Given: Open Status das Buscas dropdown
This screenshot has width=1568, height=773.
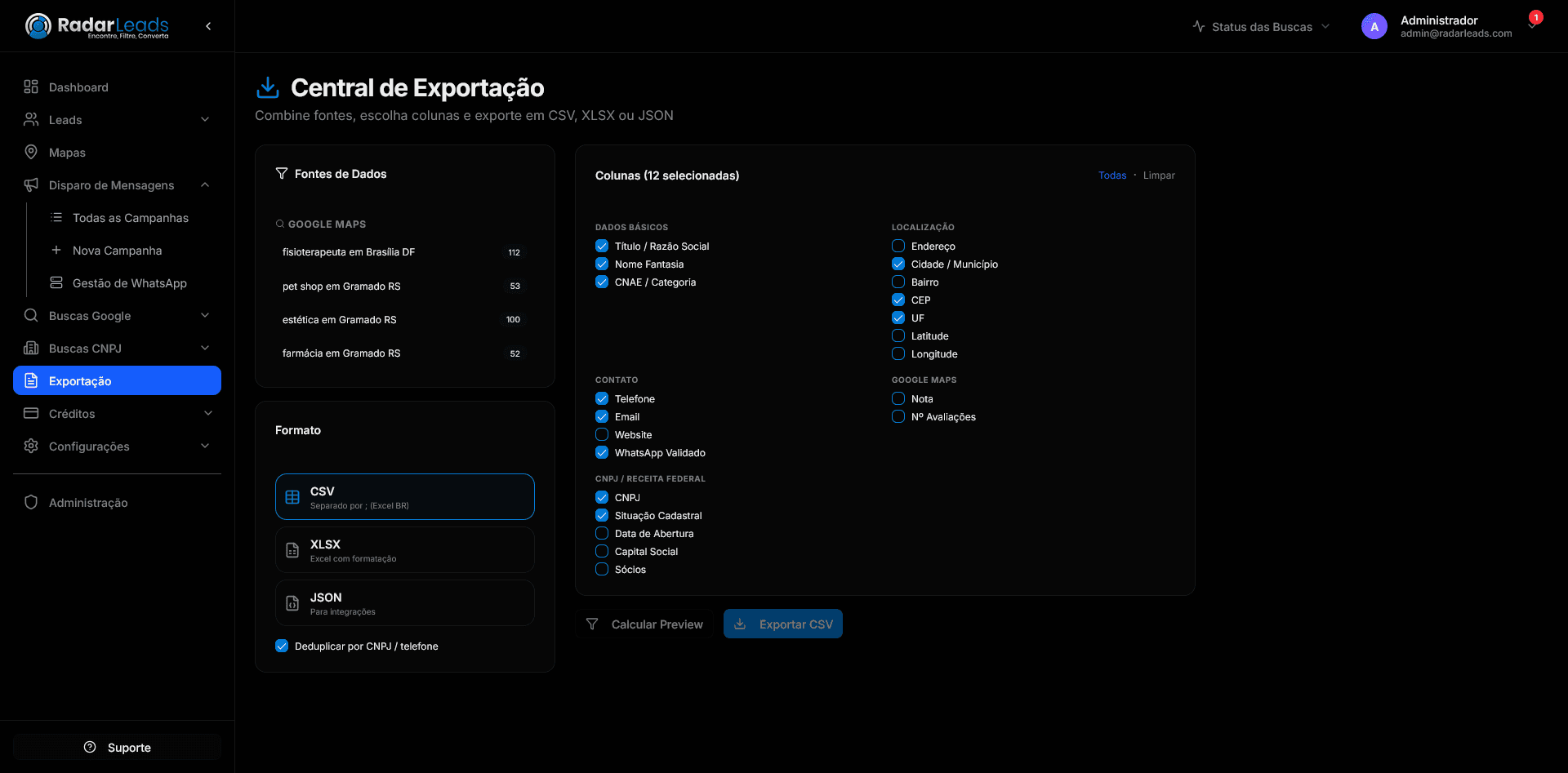Looking at the screenshot, I should coord(1261,26).
